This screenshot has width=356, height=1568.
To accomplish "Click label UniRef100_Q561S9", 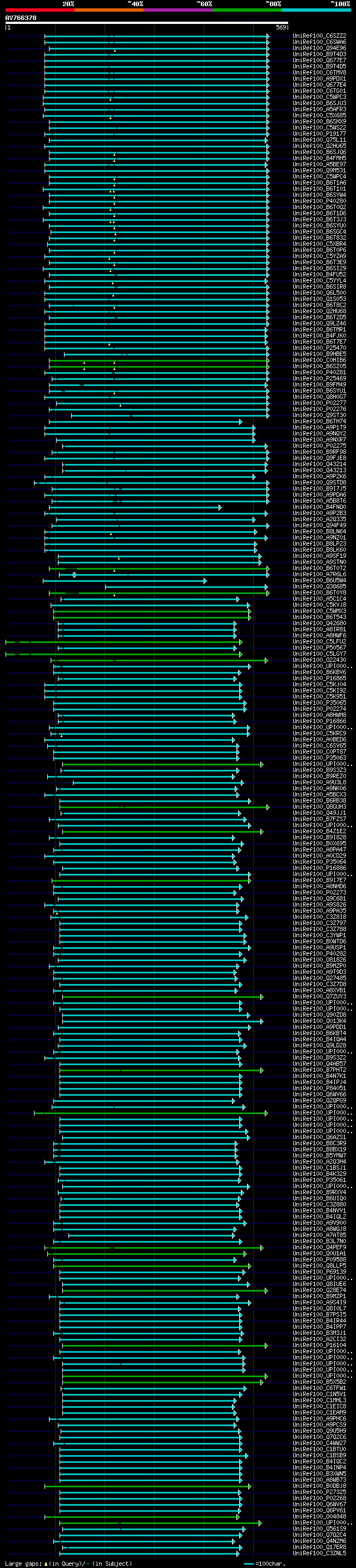I will click(319, 1529).
